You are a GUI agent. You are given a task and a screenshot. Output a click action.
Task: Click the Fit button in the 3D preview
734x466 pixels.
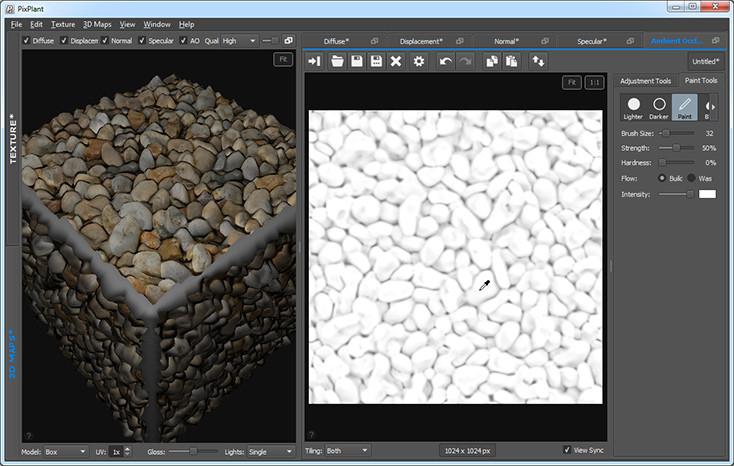tap(283, 59)
